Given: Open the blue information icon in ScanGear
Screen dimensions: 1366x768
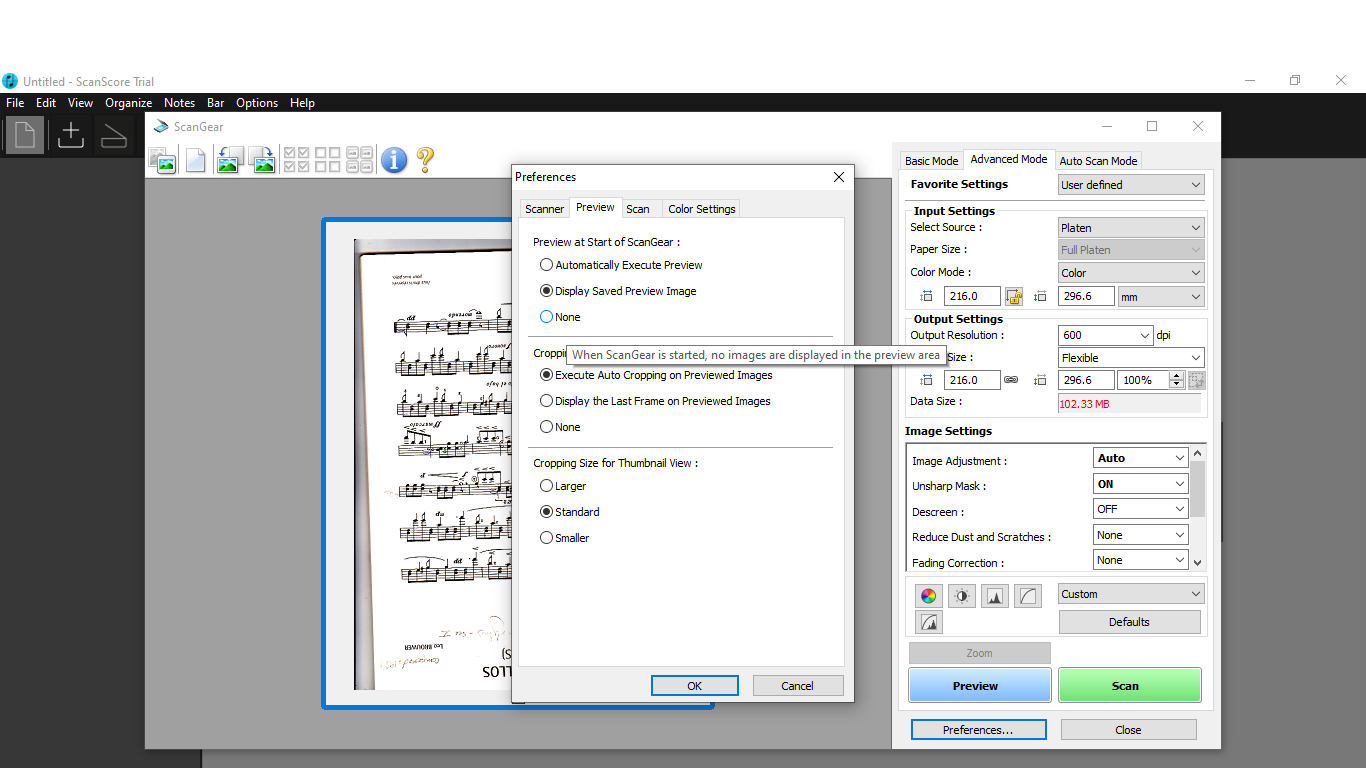Looking at the screenshot, I should [394, 160].
